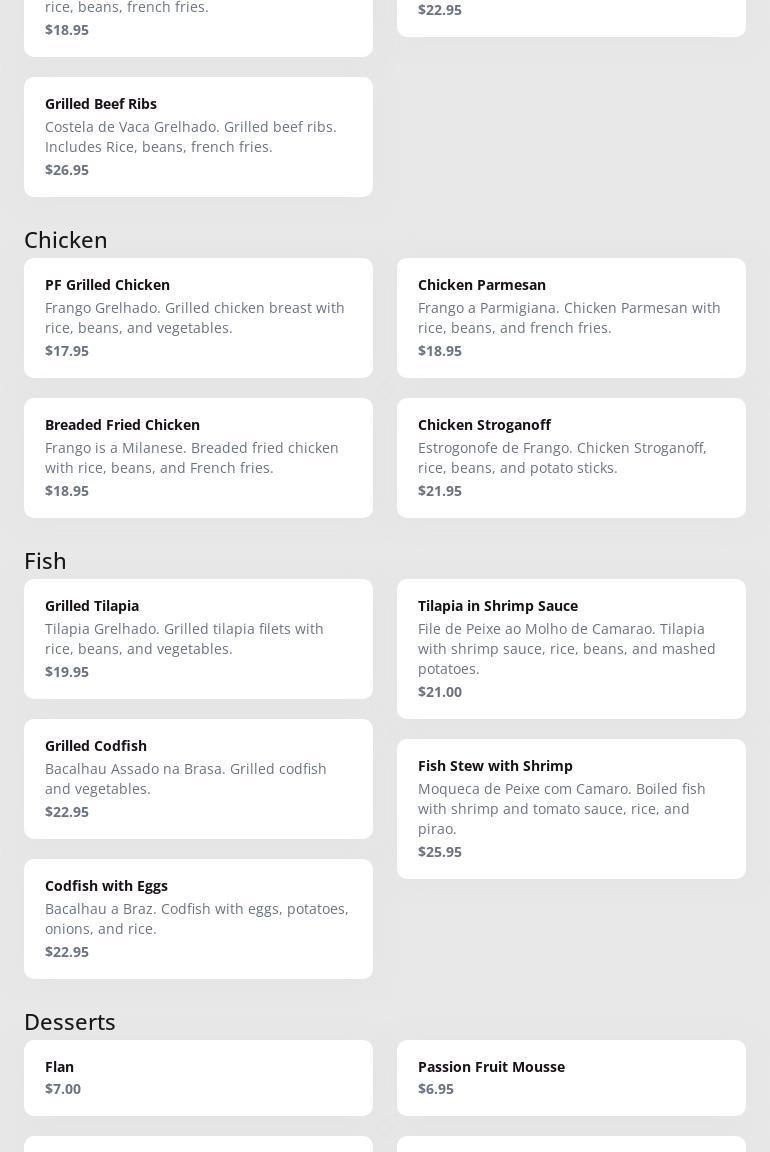Viewport: 770px width, 1152px height.
Task: Select PF Grilled Chicken menu item
Action: [198, 317]
